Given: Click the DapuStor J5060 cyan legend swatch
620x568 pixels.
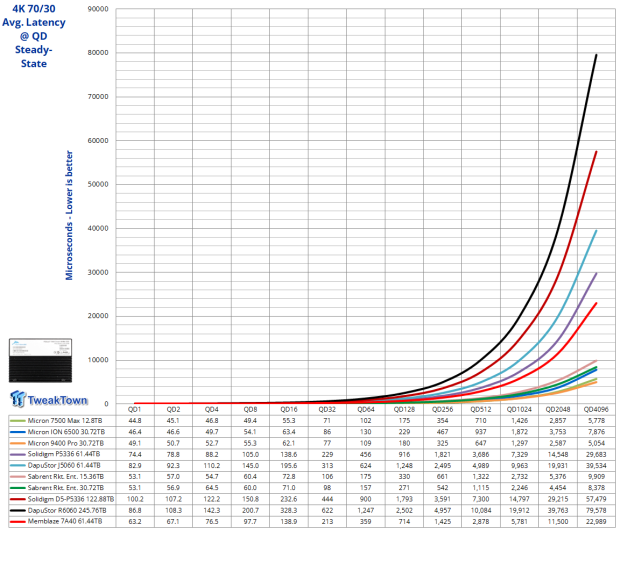Looking at the screenshot, I should [18, 466].
